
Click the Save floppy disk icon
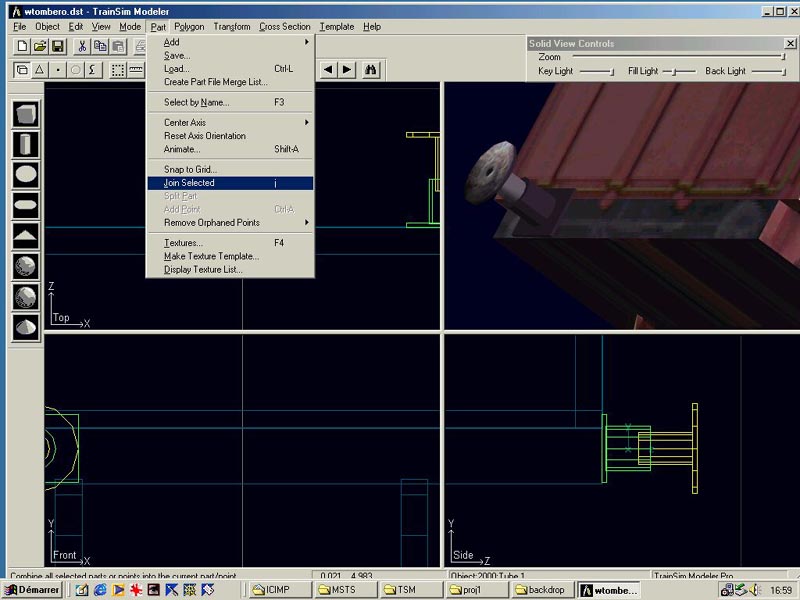click(58, 47)
